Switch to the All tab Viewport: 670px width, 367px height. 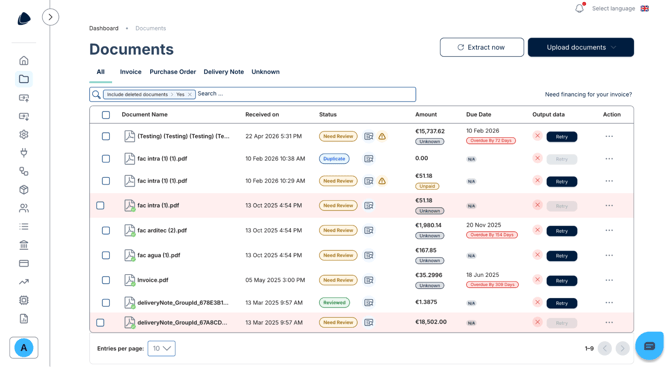tap(100, 72)
